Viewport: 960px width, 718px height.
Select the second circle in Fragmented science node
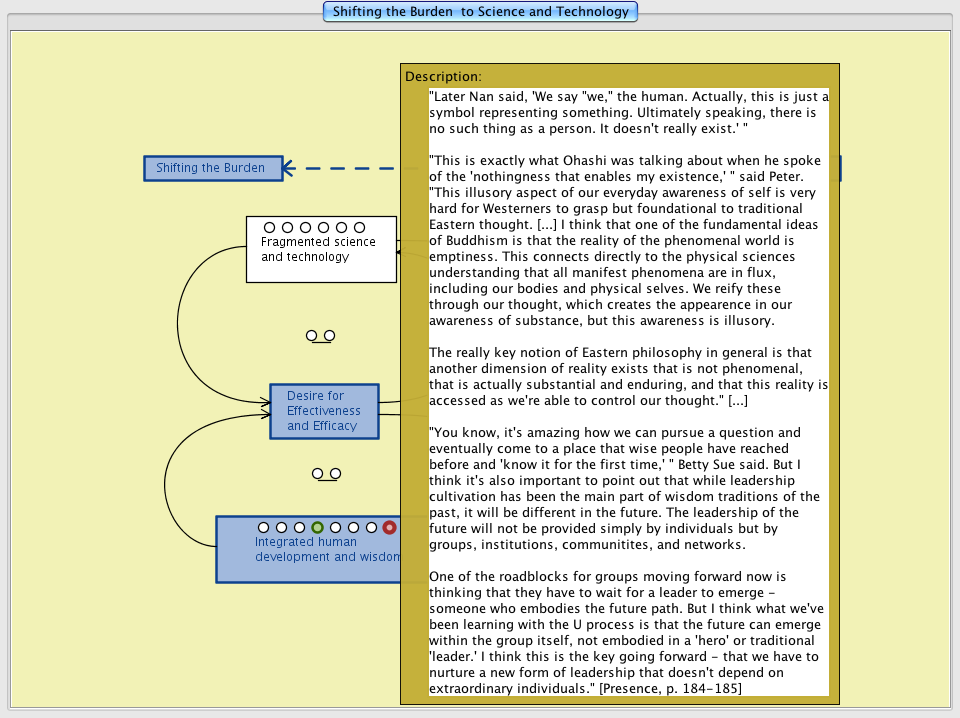(287, 227)
